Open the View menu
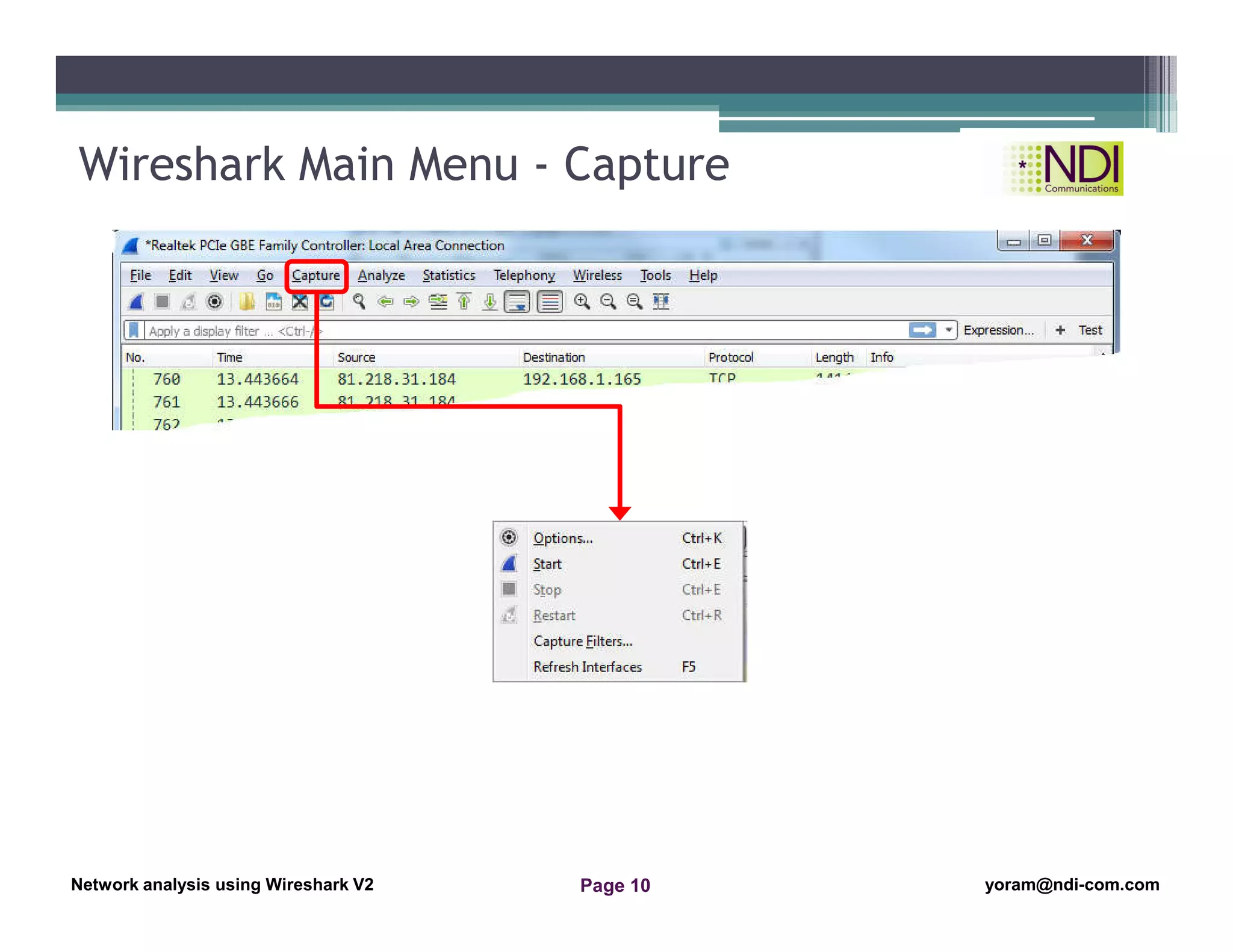The width and height of the screenshot is (1233, 952). 224,276
